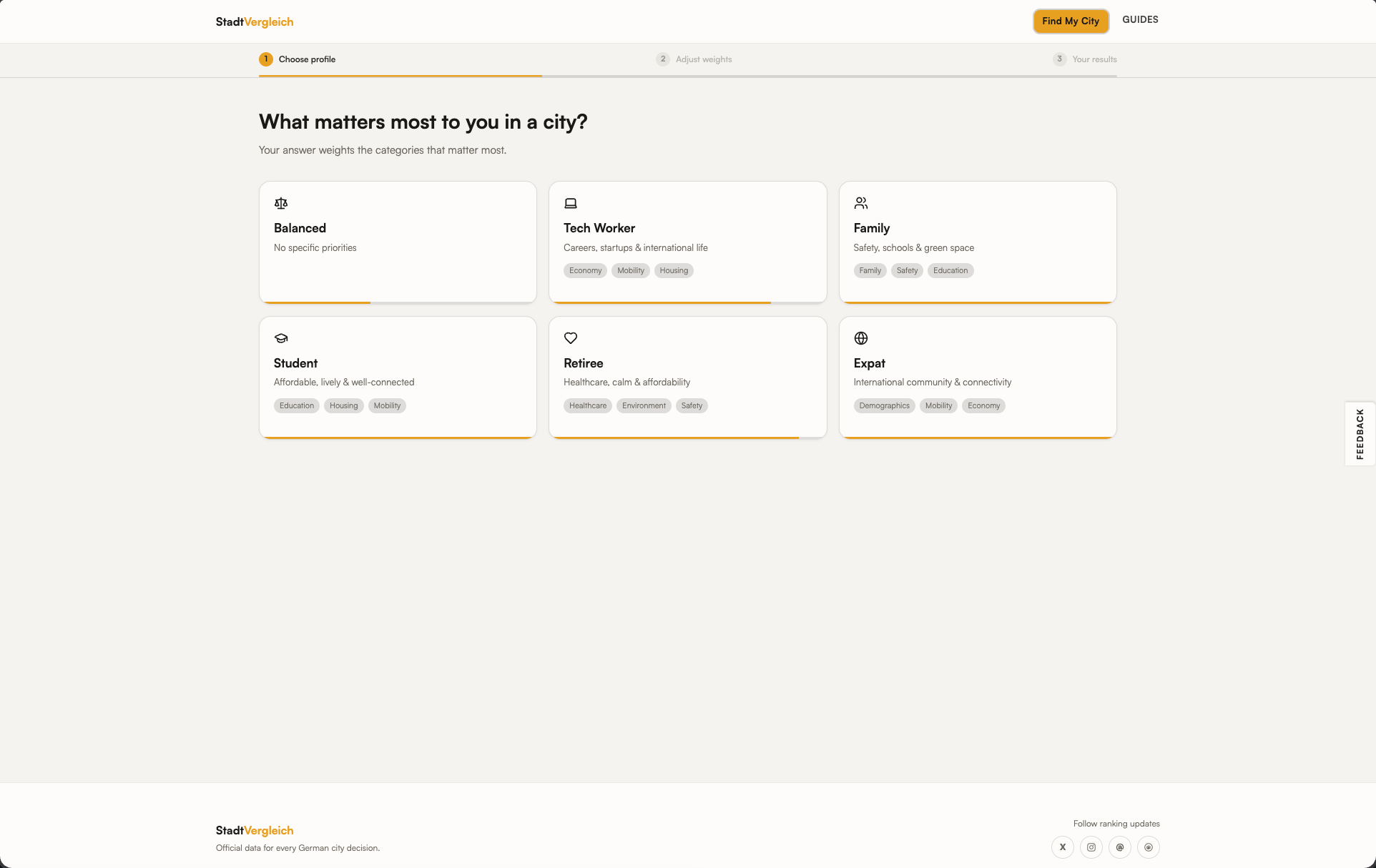Click the StadtVergleich logo in header
Image resolution: width=1376 pixels, height=868 pixels.
point(255,22)
